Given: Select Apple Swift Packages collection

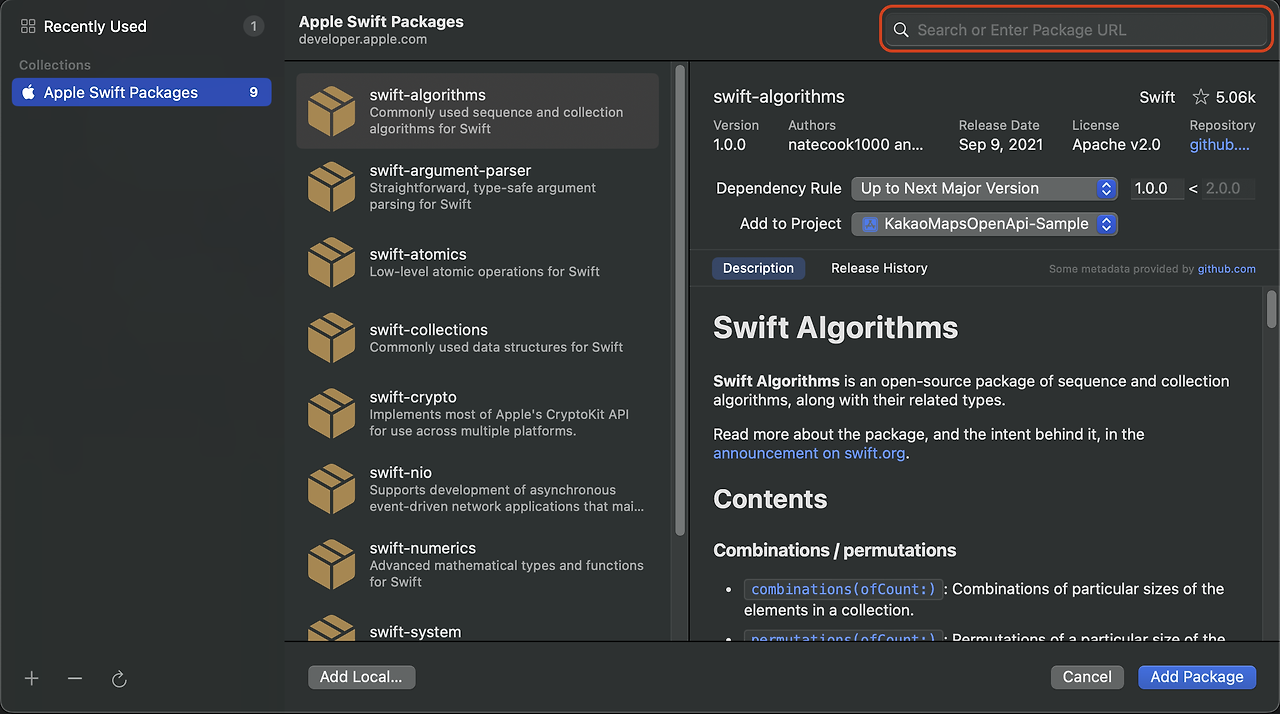Looking at the screenshot, I should tap(141, 92).
